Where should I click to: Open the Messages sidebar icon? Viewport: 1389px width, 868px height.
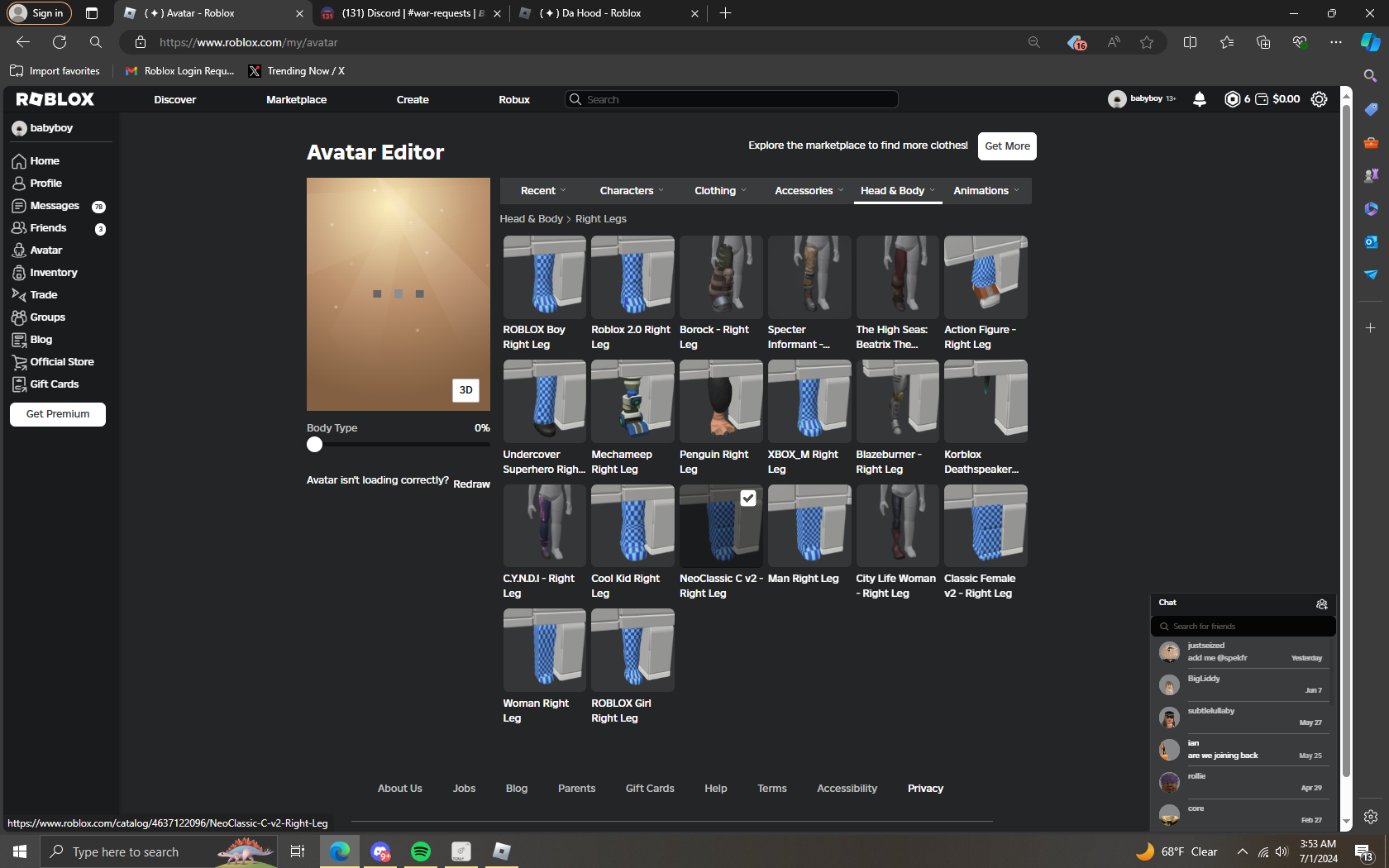[x=19, y=206]
